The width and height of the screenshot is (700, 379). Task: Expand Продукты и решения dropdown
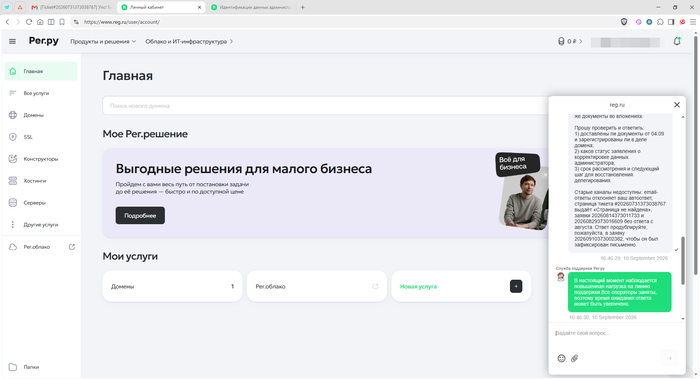[x=103, y=42]
